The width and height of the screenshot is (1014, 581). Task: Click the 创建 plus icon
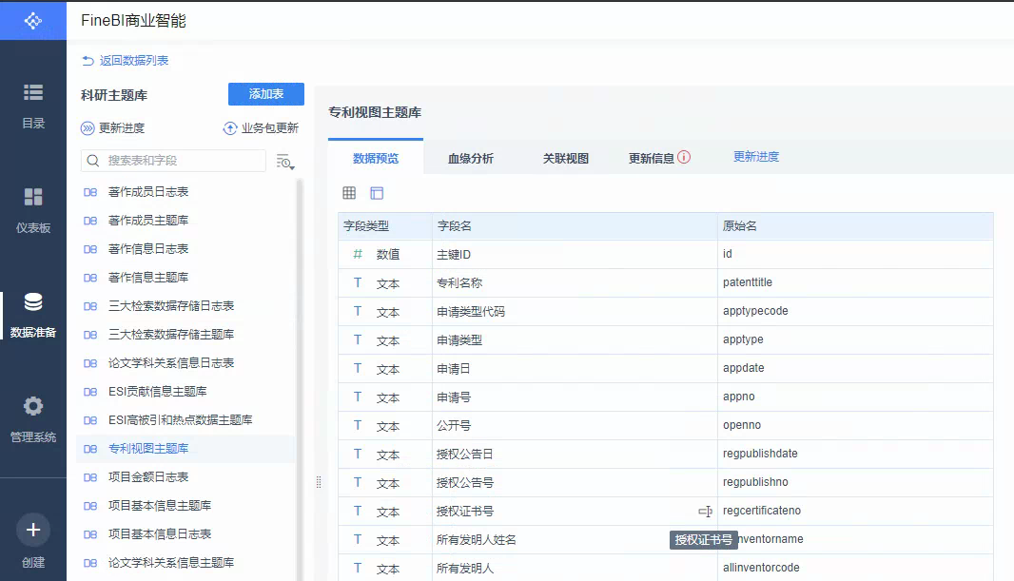click(33, 530)
